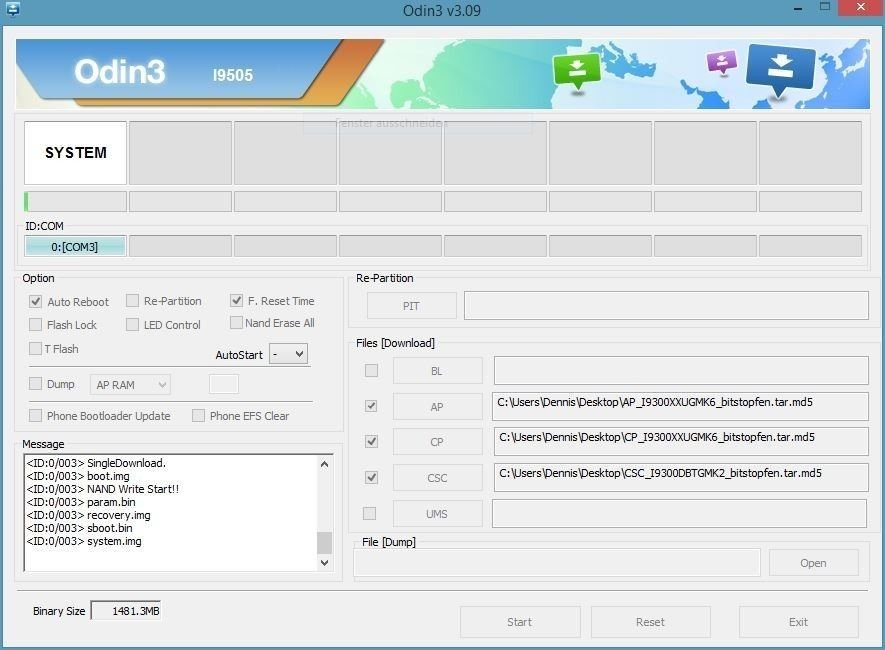The image size is (885, 650).
Task: Click the 'boot.img' log line
Action: pyautogui.click(x=78, y=476)
